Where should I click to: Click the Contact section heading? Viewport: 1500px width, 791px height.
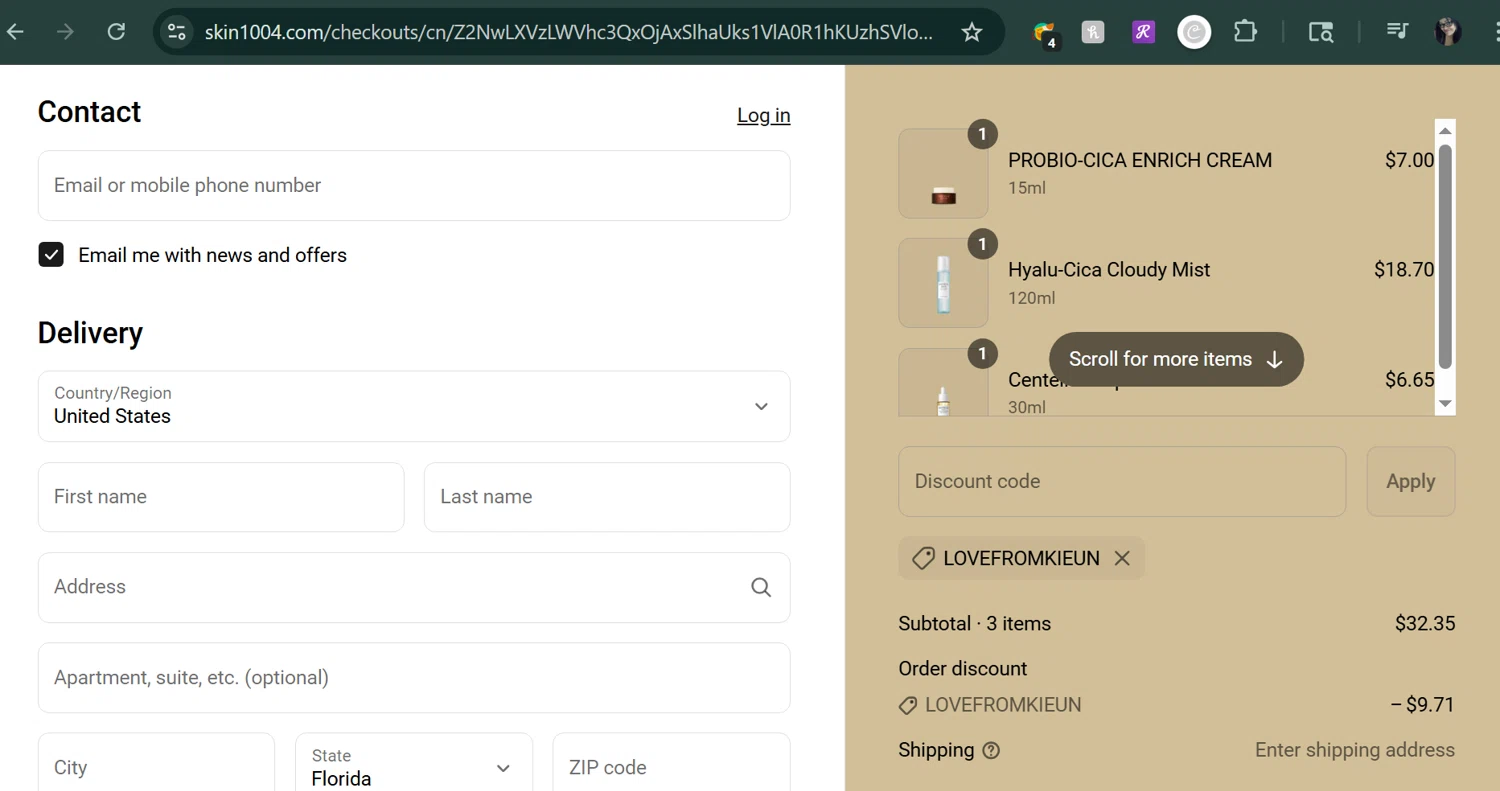89,112
